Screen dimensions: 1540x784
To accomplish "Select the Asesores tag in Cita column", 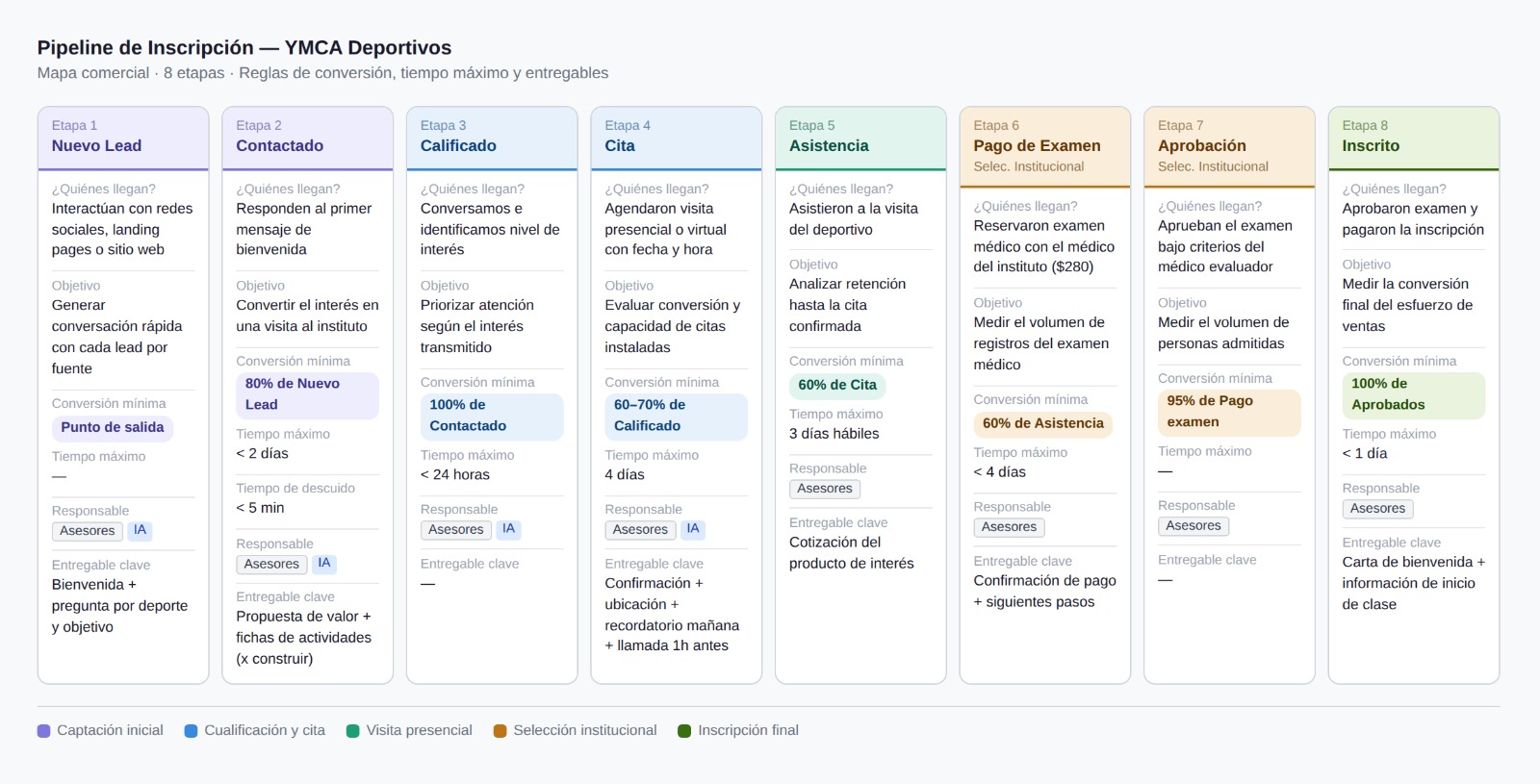I will click(640, 530).
